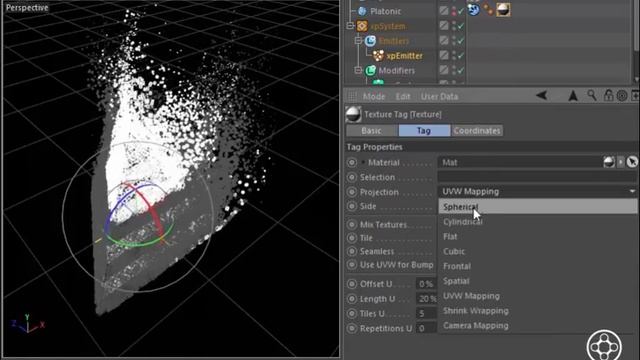Click the small arrow button next to material sphere
Viewport: 640px width, 360px height.
point(620,162)
